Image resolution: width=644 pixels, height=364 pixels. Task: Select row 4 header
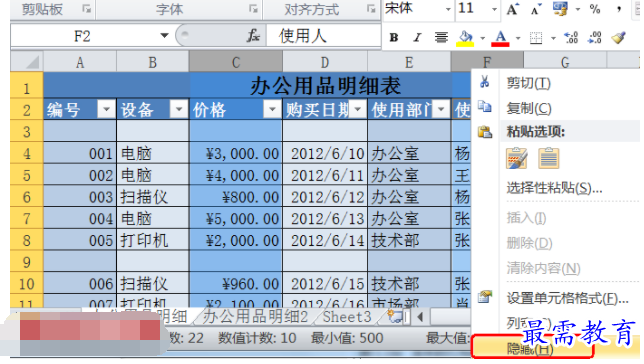(27, 154)
